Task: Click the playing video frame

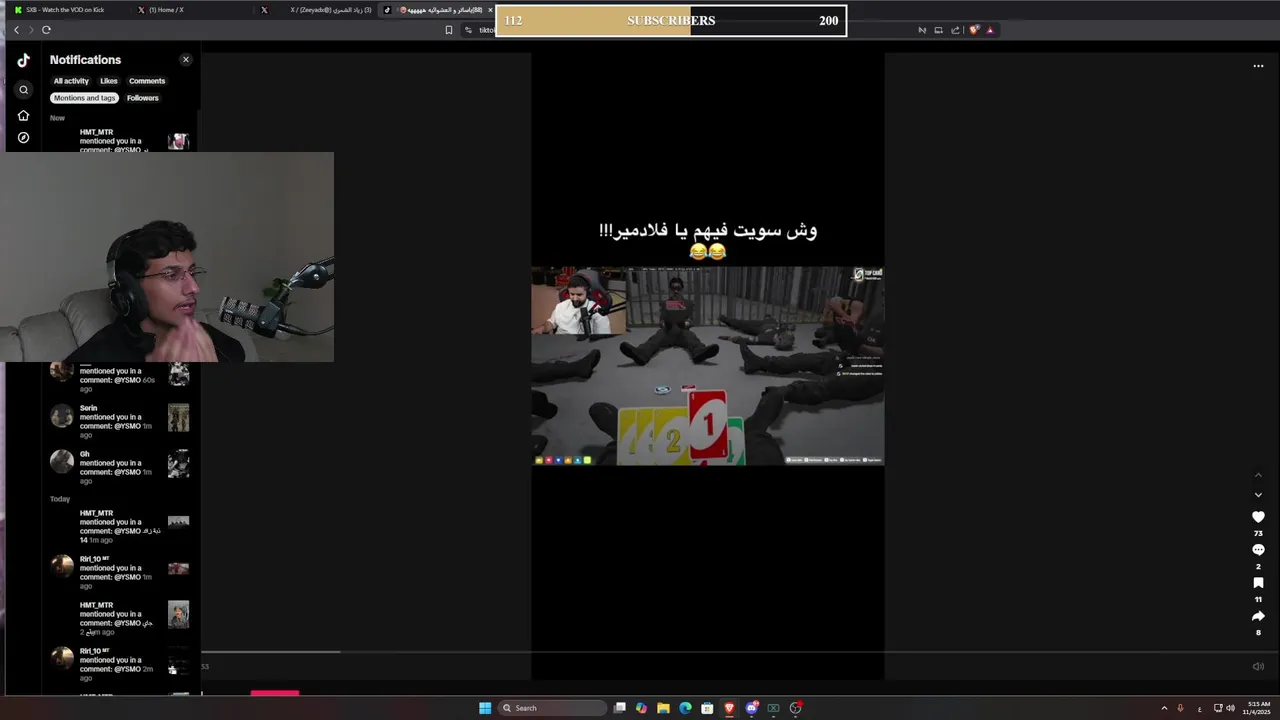Action: click(x=707, y=365)
